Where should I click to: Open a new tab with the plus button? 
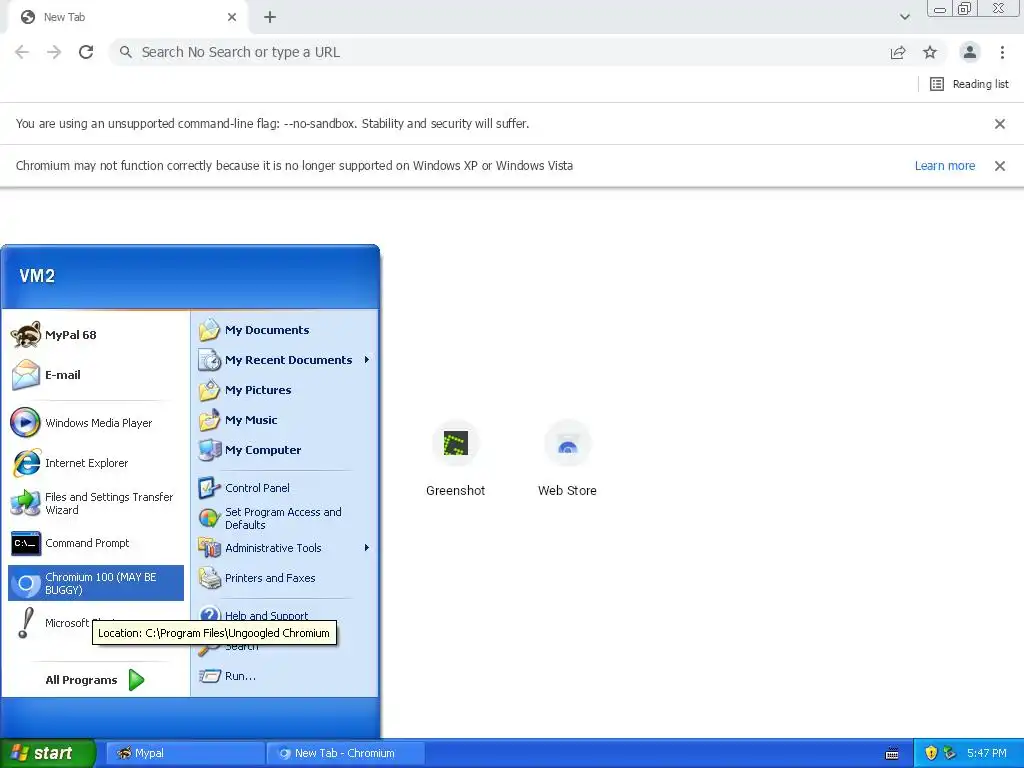click(270, 17)
